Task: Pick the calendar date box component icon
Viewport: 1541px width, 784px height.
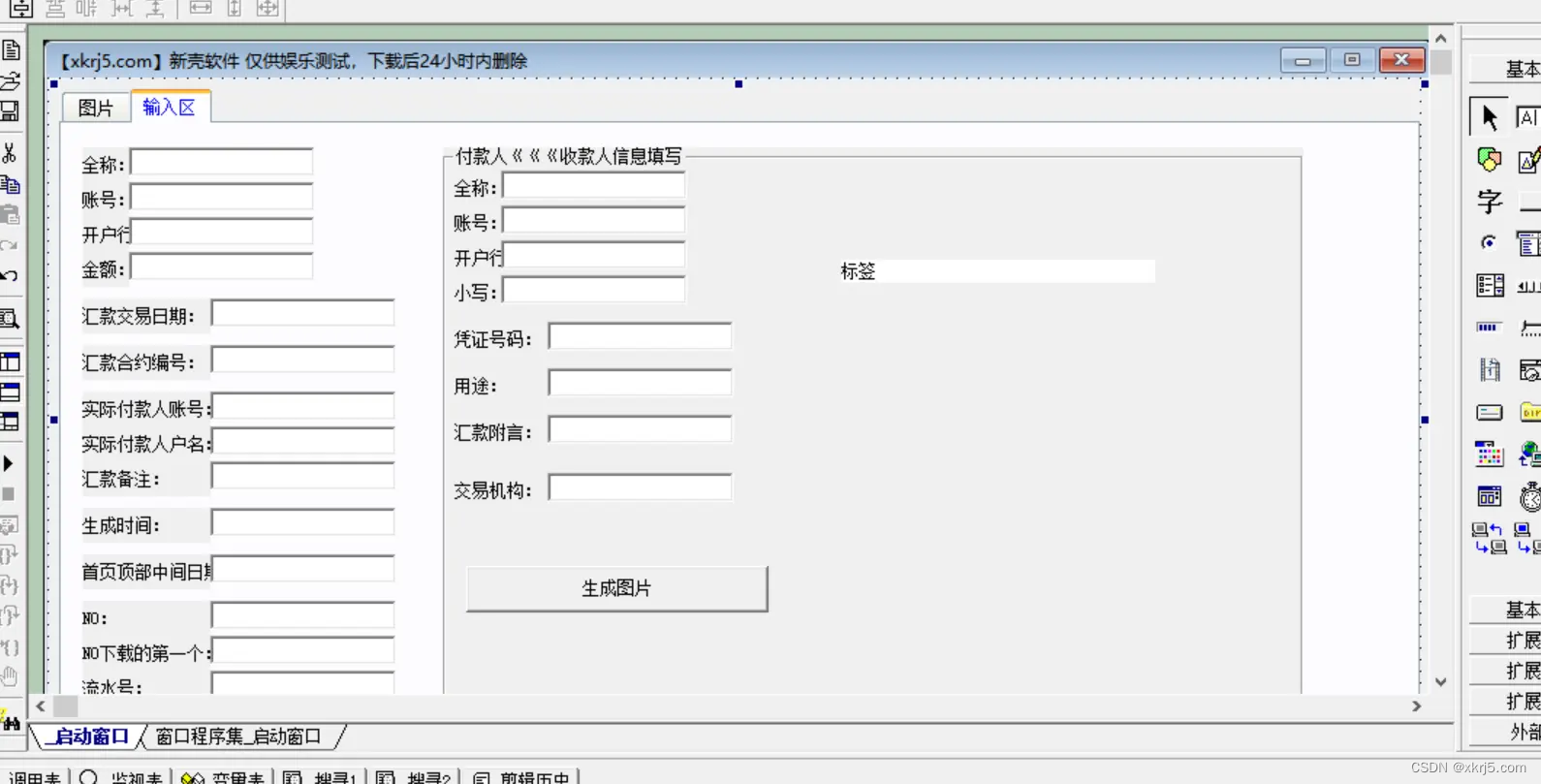Action: click(1490, 496)
